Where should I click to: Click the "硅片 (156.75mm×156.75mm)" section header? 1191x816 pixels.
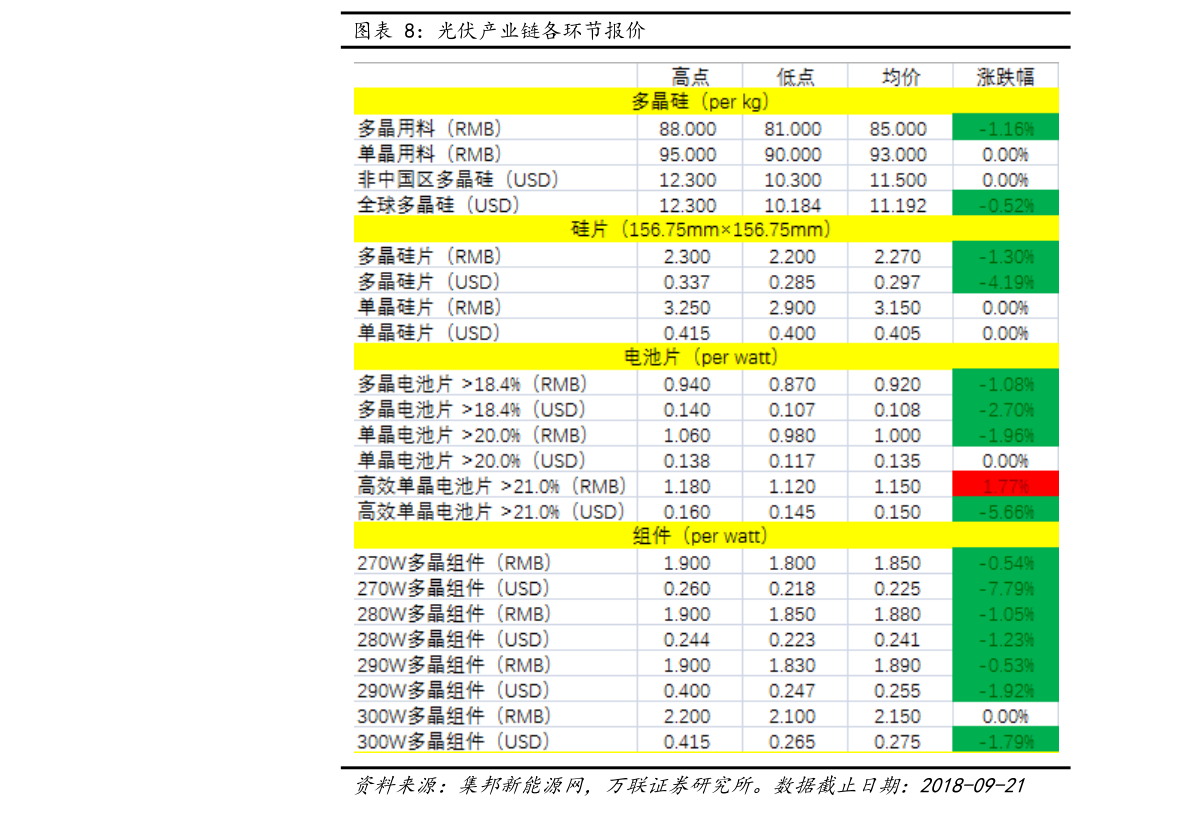coord(706,229)
